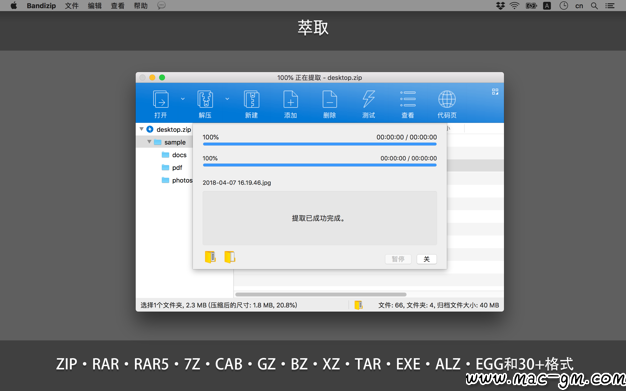Click the Extract (解压) toolbar icon
Screen dimensions: 626x391
pyautogui.click(x=205, y=103)
